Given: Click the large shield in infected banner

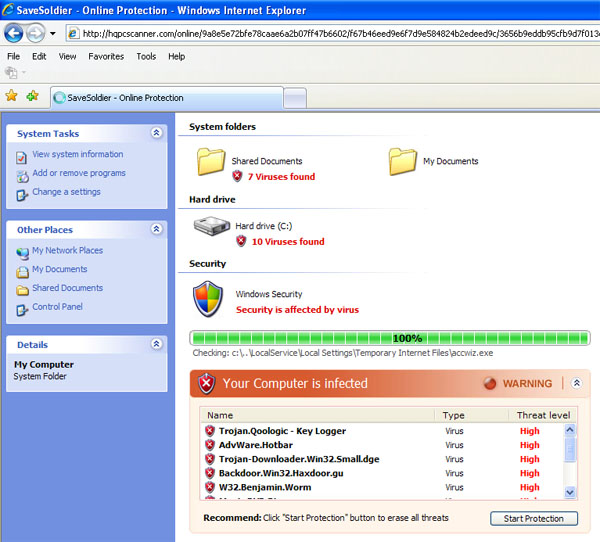Looking at the screenshot, I should point(207,384).
